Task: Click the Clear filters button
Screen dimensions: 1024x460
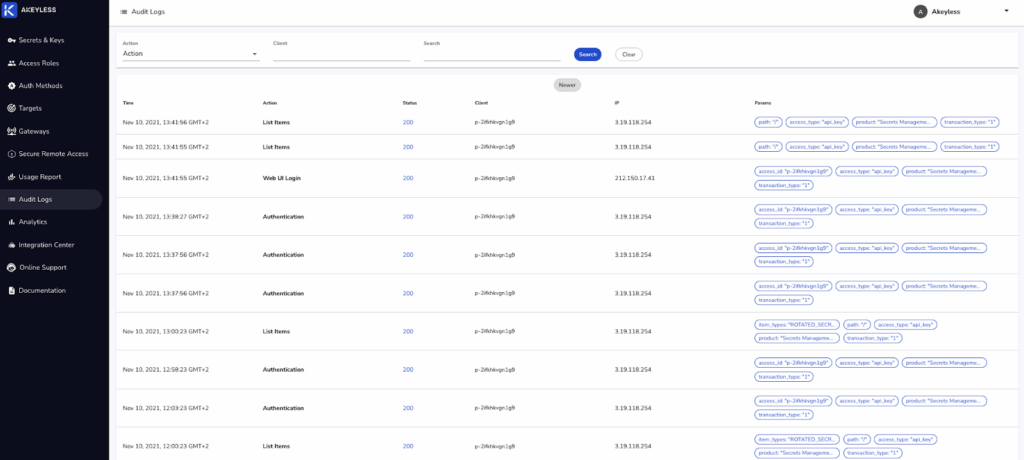Action: [x=628, y=54]
